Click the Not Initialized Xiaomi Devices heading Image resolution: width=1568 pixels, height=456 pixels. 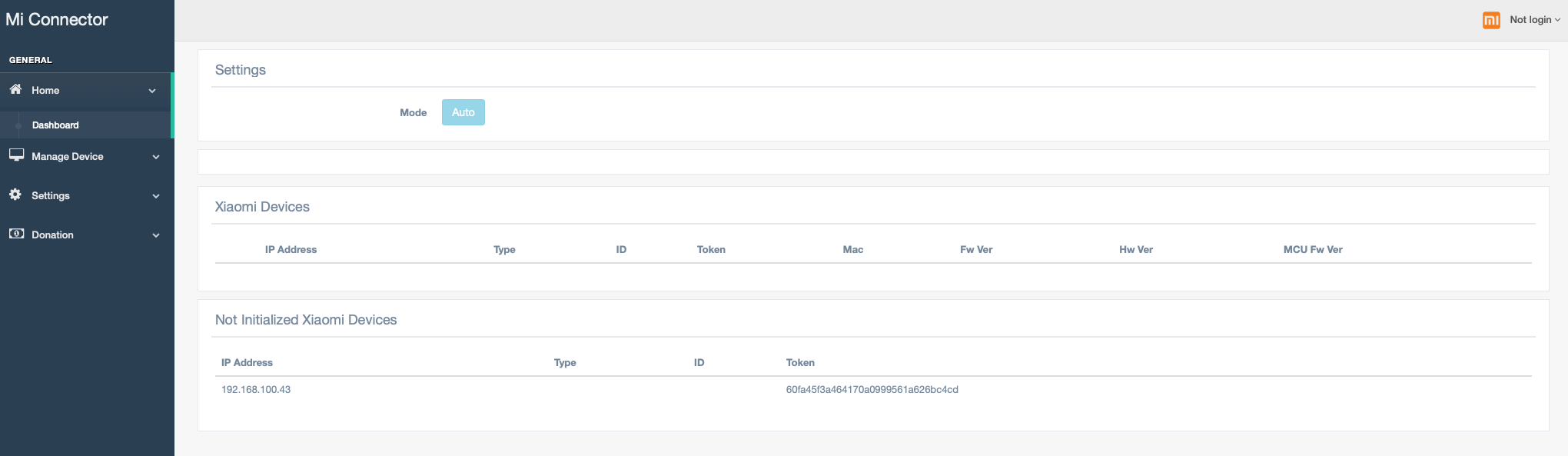coord(306,320)
